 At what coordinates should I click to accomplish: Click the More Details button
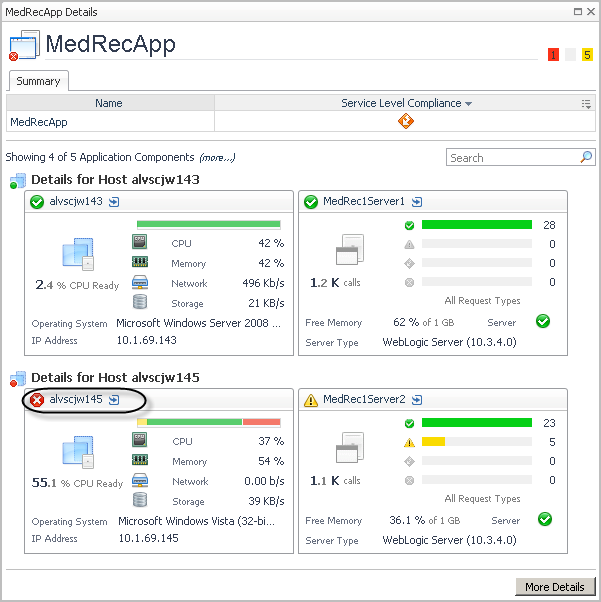[555, 587]
